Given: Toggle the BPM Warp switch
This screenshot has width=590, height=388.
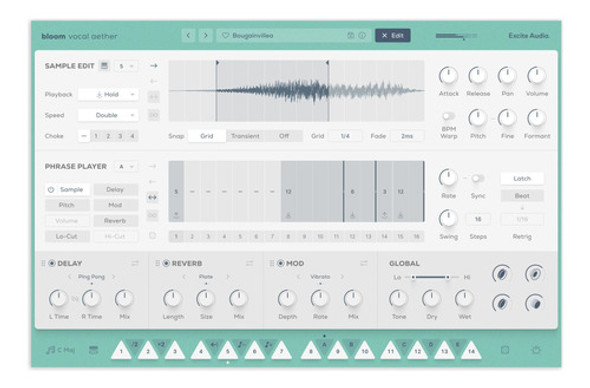Looking at the screenshot, I should coord(449,116).
